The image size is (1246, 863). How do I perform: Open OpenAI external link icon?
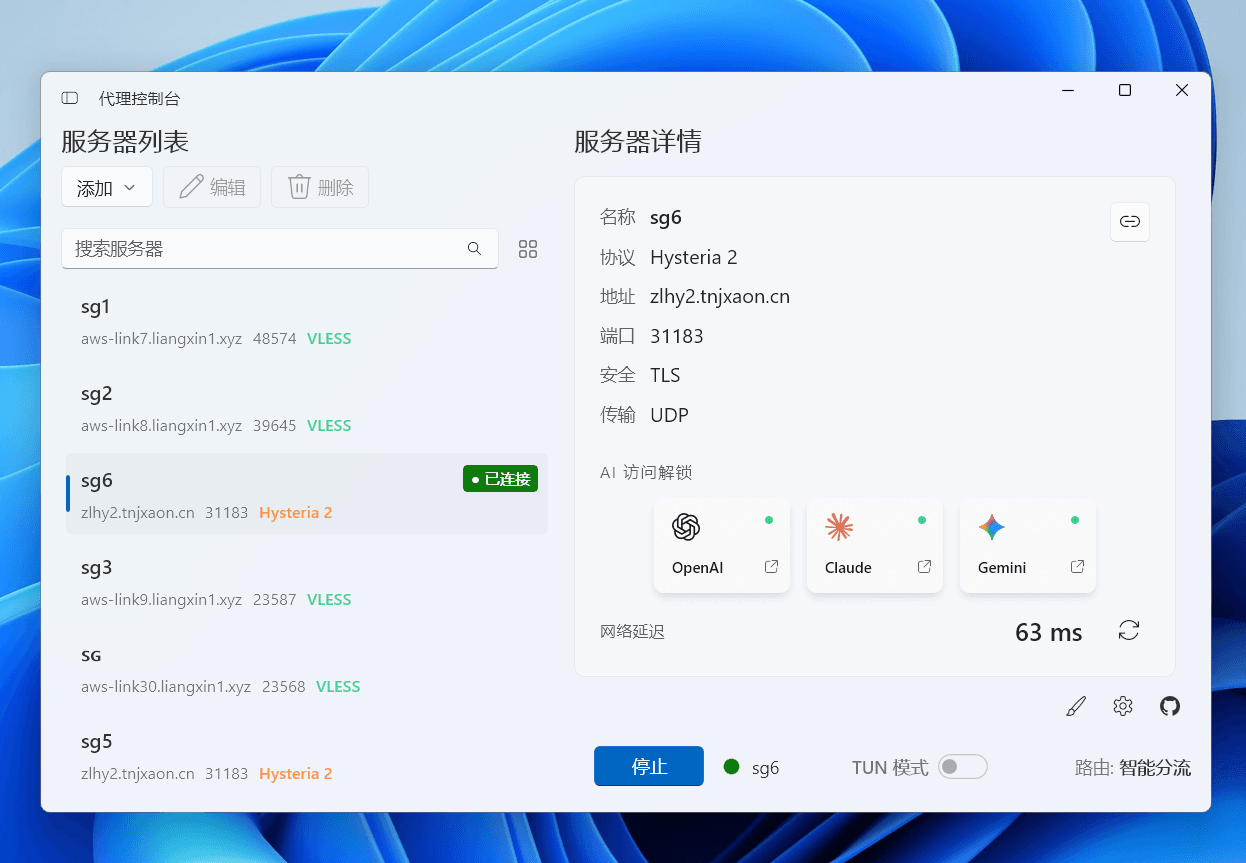tap(771, 567)
